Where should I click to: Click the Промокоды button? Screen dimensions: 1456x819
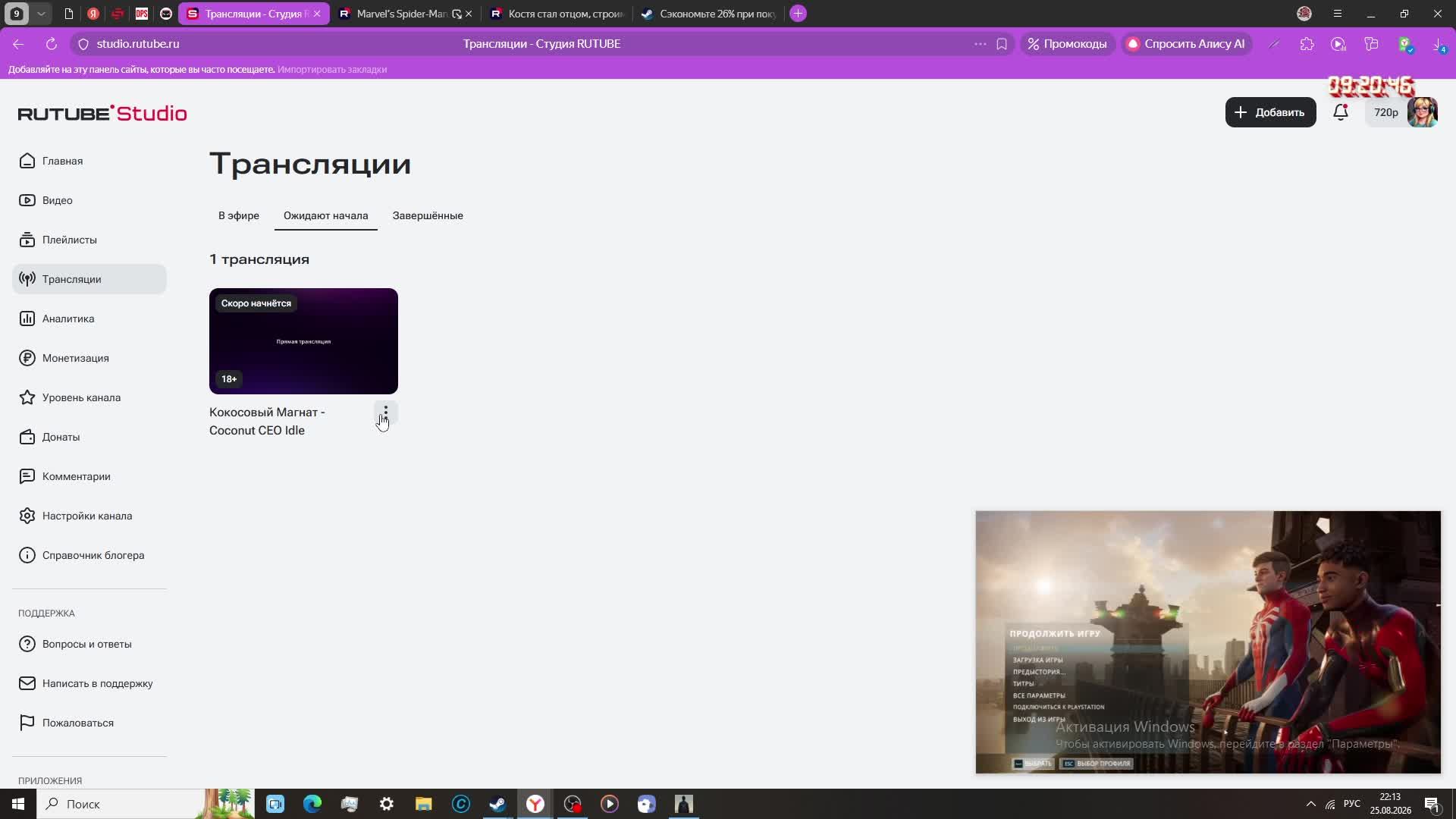(1067, 44)
